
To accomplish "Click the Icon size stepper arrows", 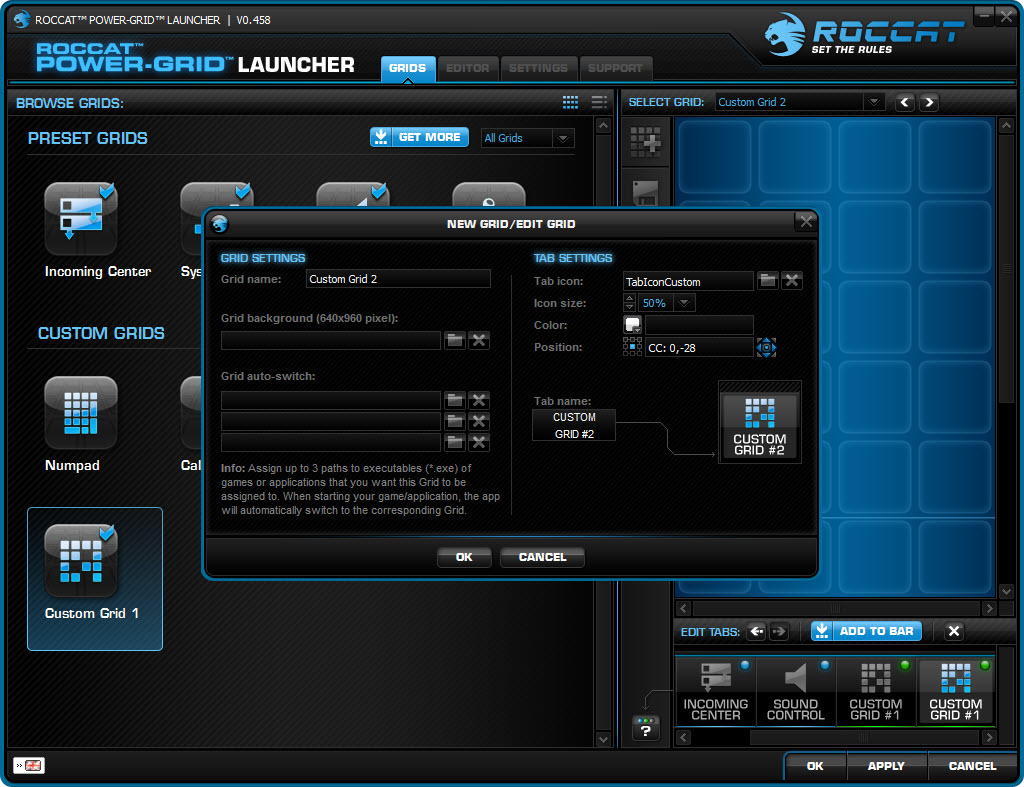I will (630, 302).
